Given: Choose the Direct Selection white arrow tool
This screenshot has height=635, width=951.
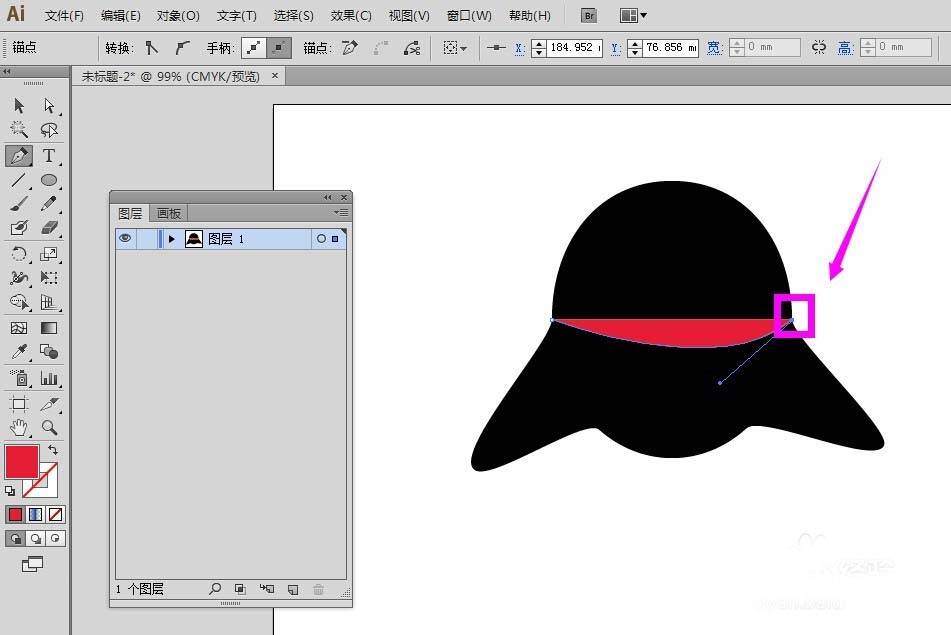Looking at the screenshot, I should coord(48,106).
